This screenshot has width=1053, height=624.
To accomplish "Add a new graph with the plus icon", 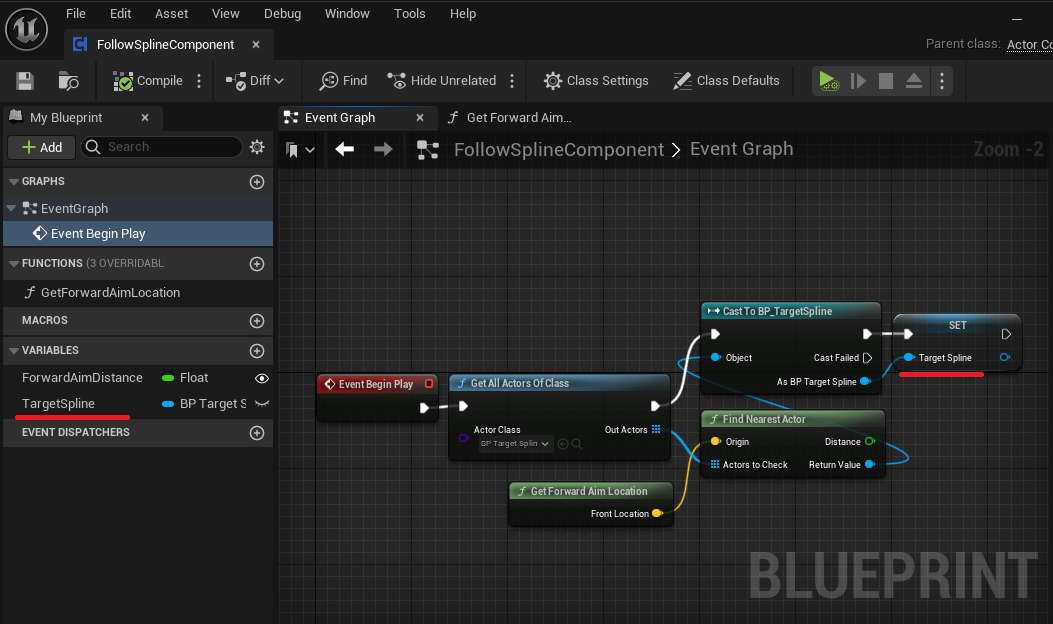I will 257,182.
